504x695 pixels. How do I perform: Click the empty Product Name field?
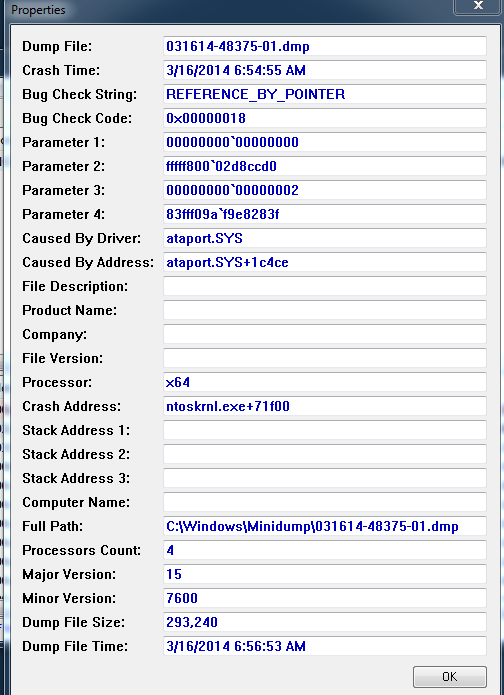(x=324, y=310)
